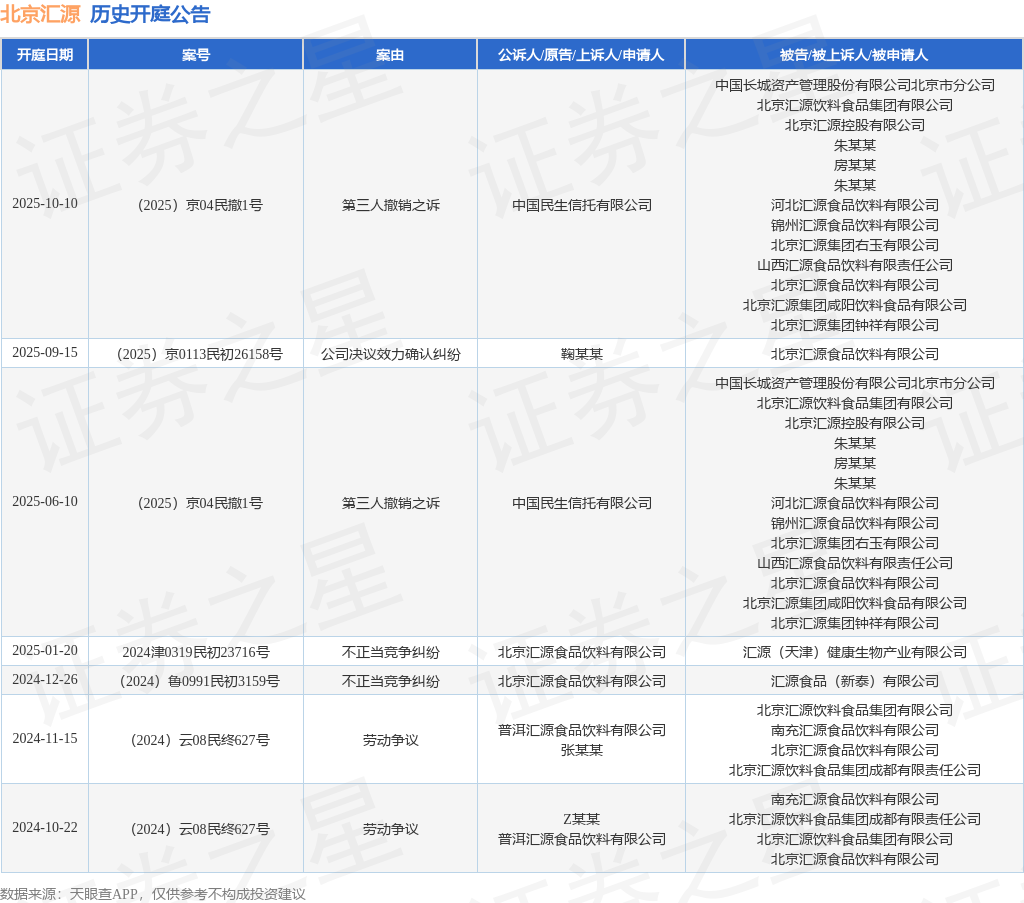
Task: Click case number 京04民撤1号 in 2025-10-10 row
Action: pos(200,205)
